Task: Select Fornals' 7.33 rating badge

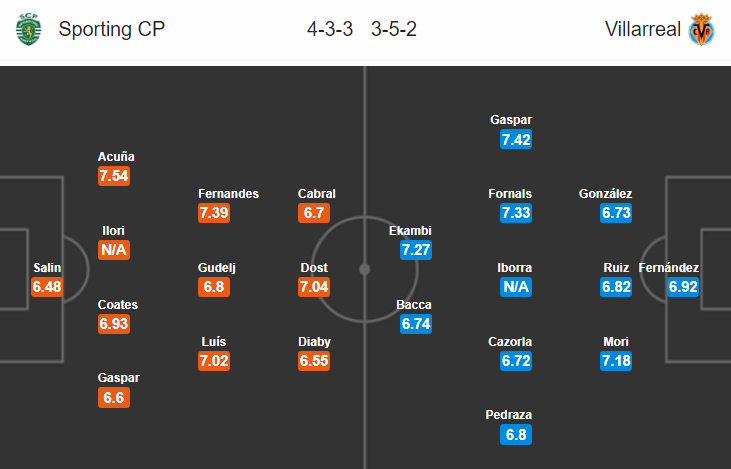Action: pos(516,213)
